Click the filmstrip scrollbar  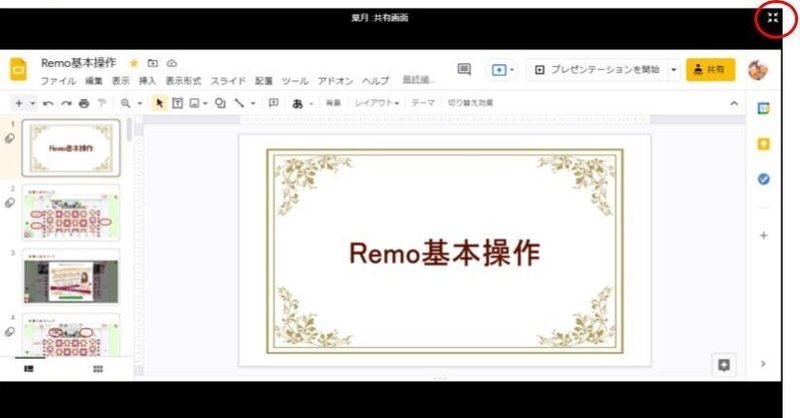pos(129,130)
